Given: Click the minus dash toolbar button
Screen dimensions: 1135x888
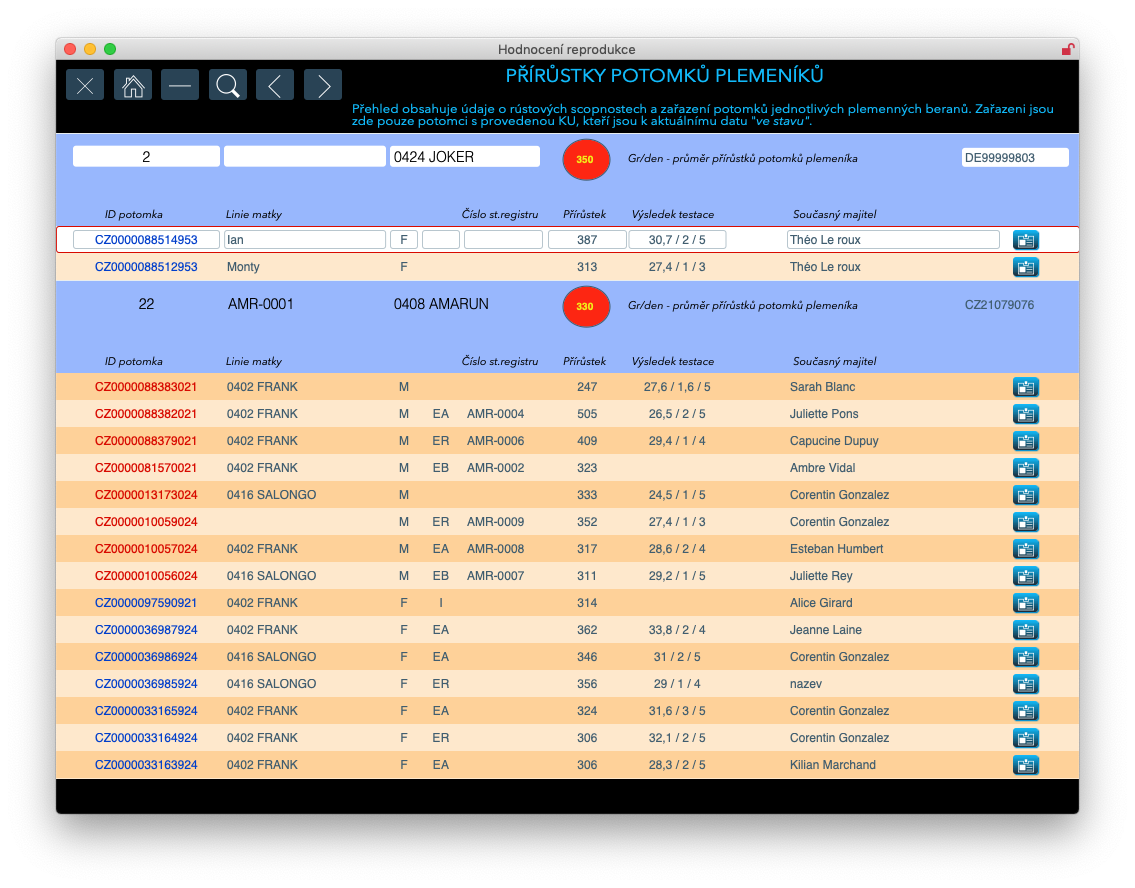Looking at the screenshot, I should click(180, 86).
